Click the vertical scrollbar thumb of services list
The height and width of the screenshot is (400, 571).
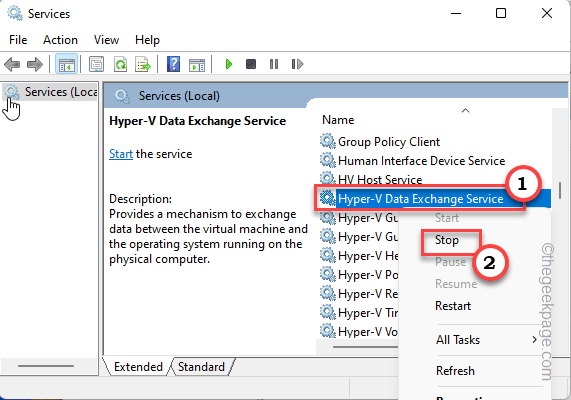click(x=560, y=190)
